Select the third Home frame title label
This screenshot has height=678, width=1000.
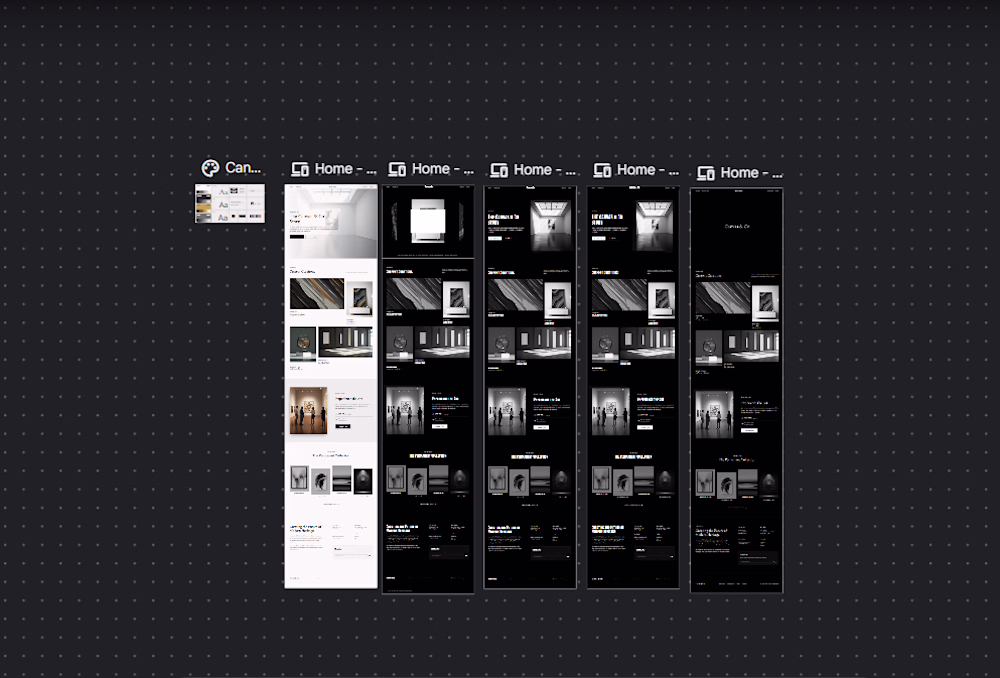click(x=544, y=170)
